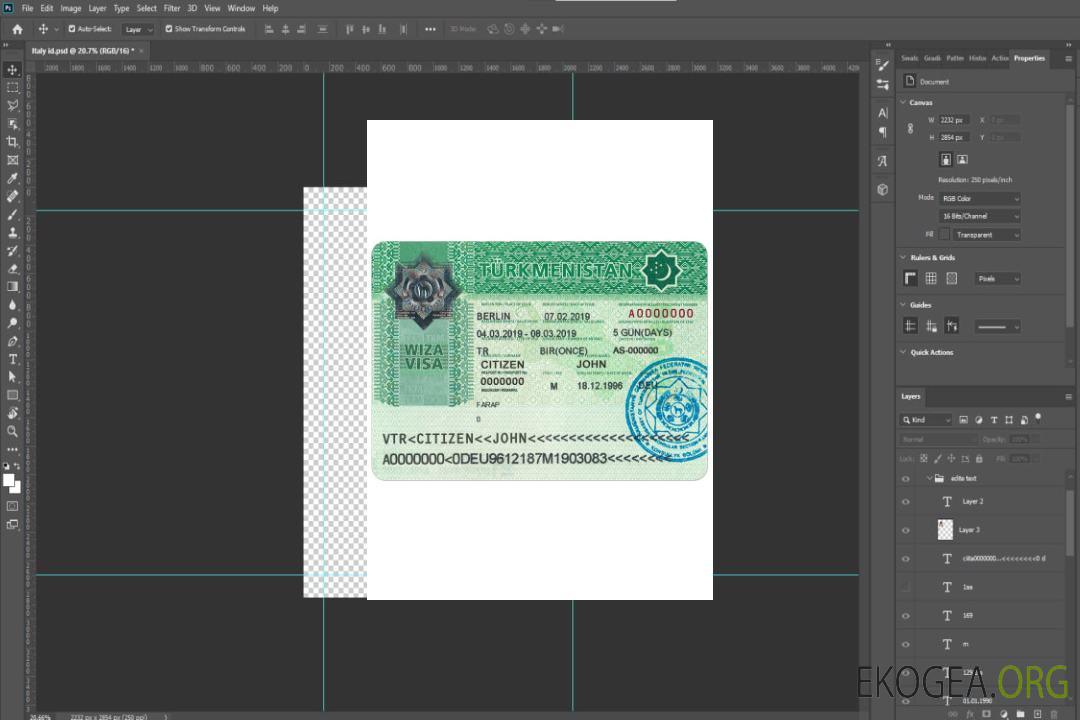Select the Clone Stamp tool
The image size is (1080, 720).
coord(12,232)
